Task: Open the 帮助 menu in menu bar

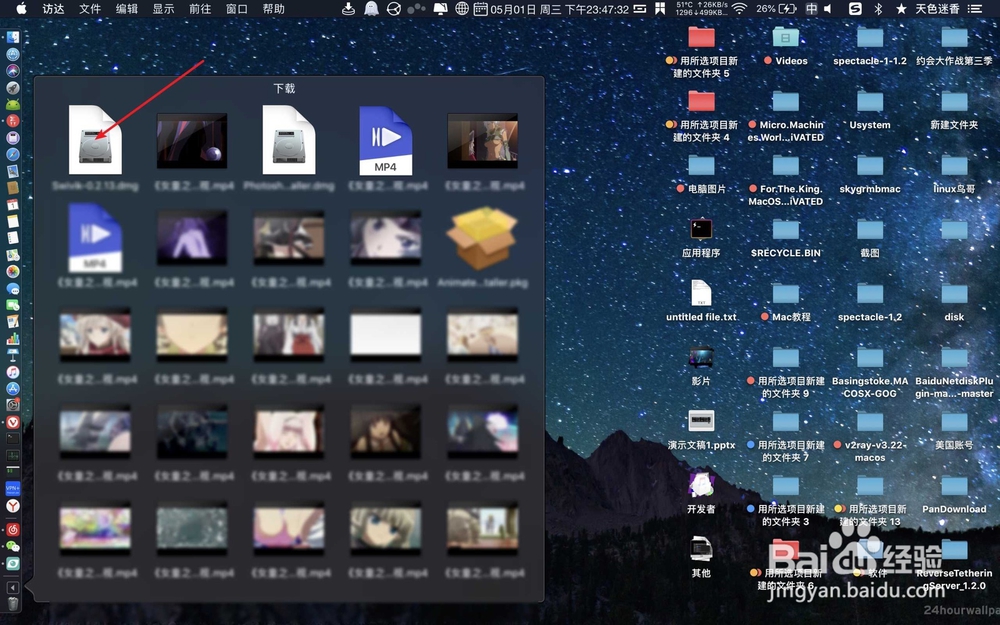Action: [273, 9]
